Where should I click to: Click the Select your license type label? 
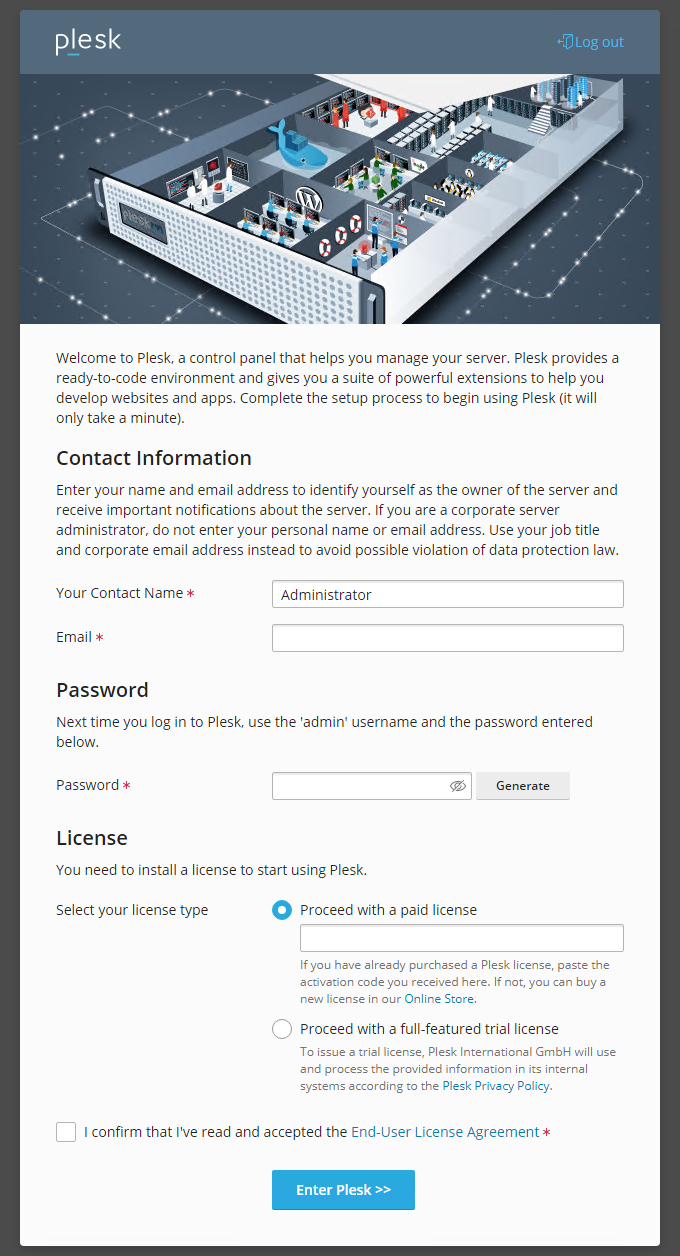pos(132,910)
